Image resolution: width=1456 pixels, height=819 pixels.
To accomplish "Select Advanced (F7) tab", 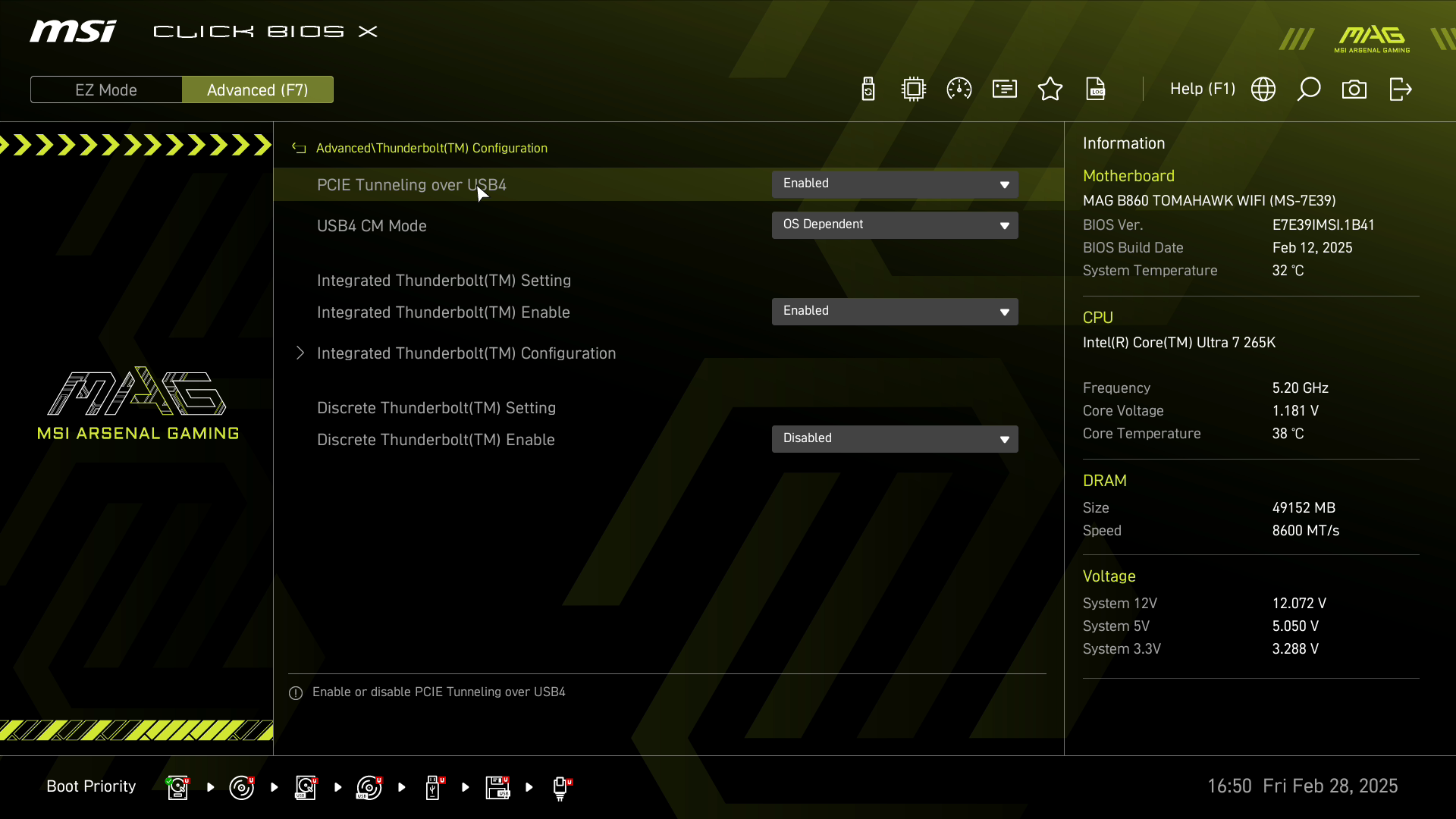I will [x=258, y=89].
